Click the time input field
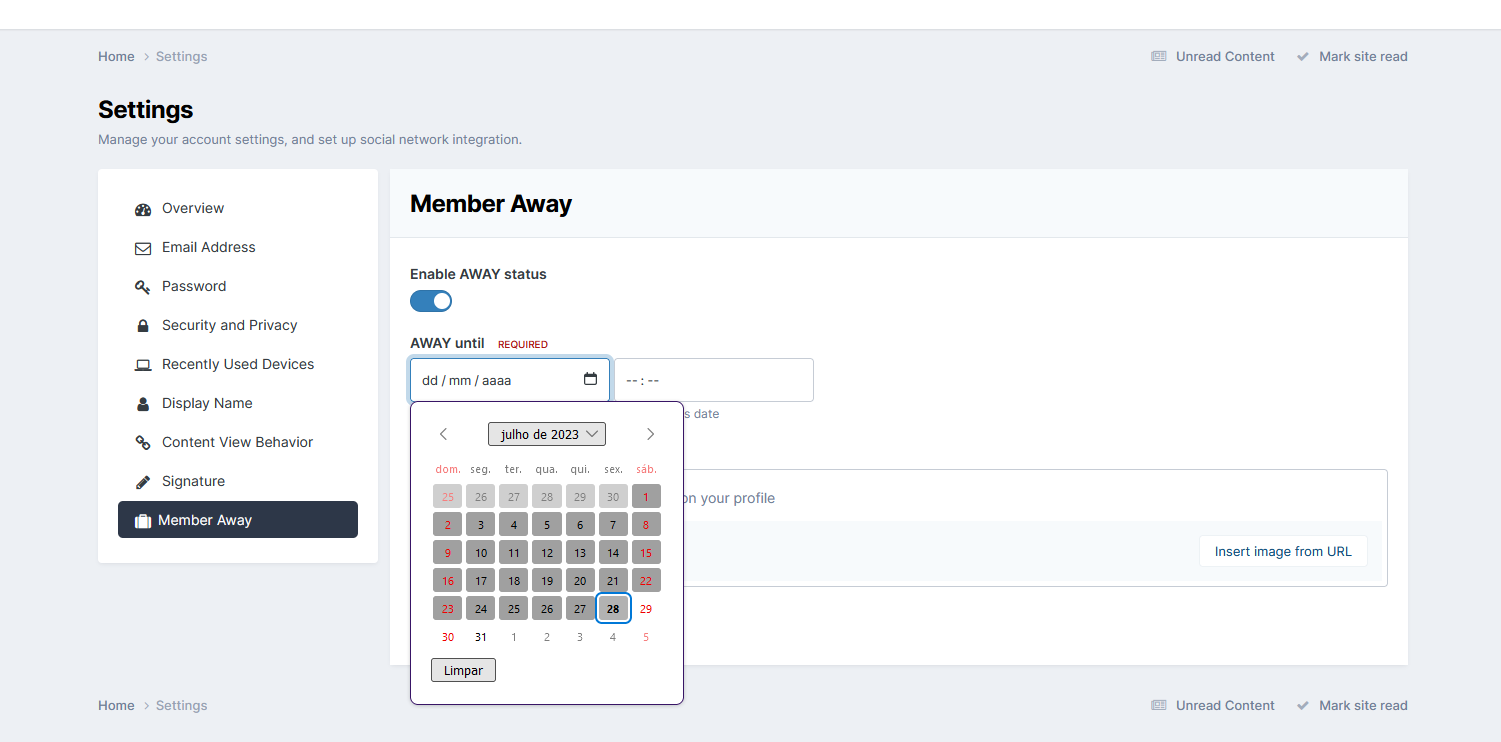Screen dimensions: 1501x742 coord(713,380)
